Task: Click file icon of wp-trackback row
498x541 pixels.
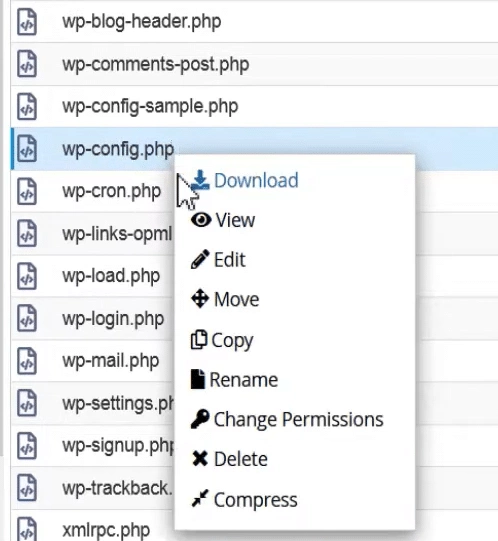Action: click(x=27, y=488)
